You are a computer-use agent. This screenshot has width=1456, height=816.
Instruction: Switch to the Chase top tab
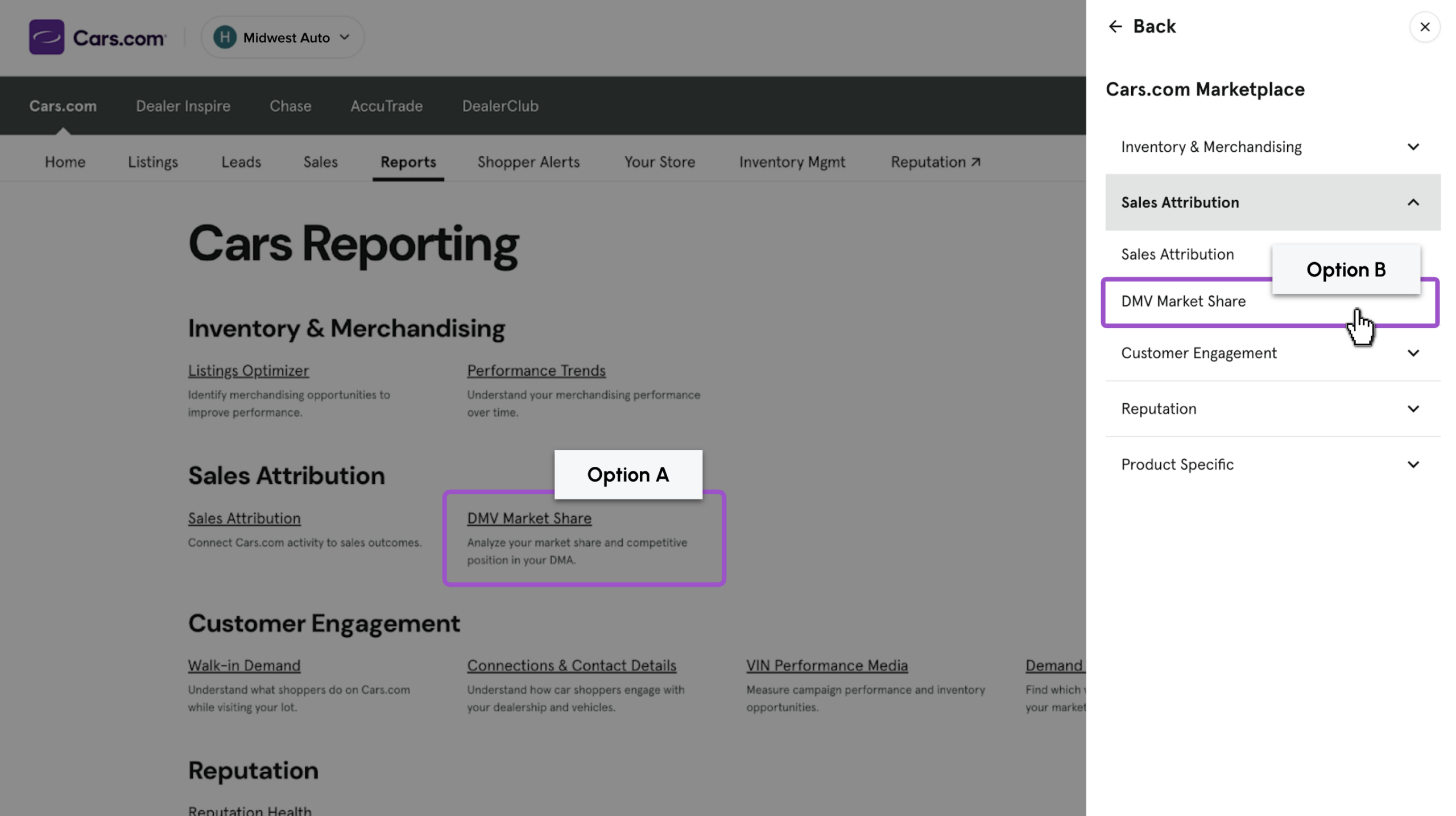click(291, 106)
